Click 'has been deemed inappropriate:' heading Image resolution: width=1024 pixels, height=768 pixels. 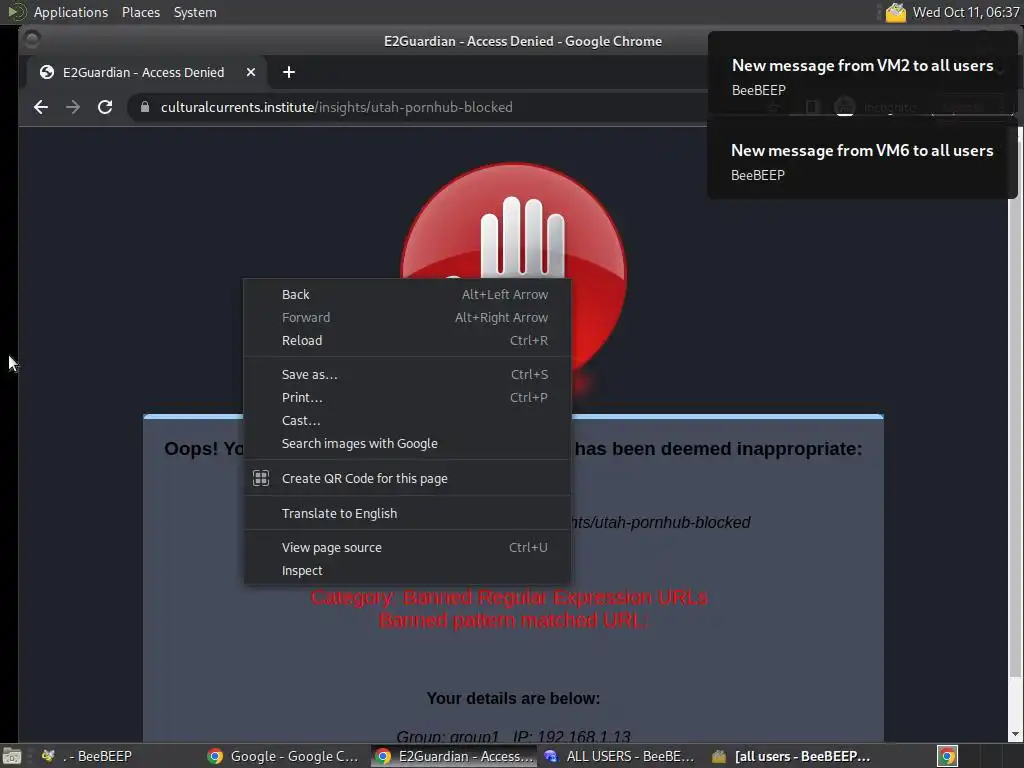pyautogui.click(x=718, y=449)
